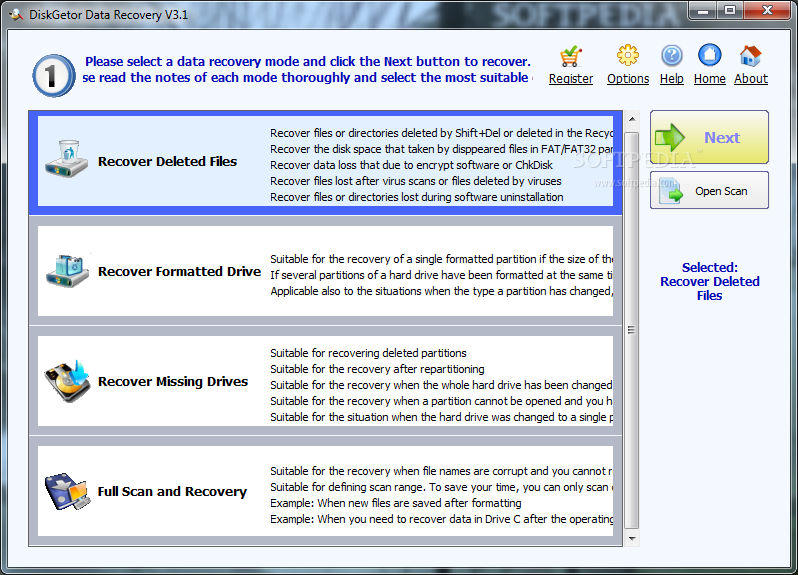
Task: Click the Recover Missing Drives hard disk icon
Action: tap(67, 381)
